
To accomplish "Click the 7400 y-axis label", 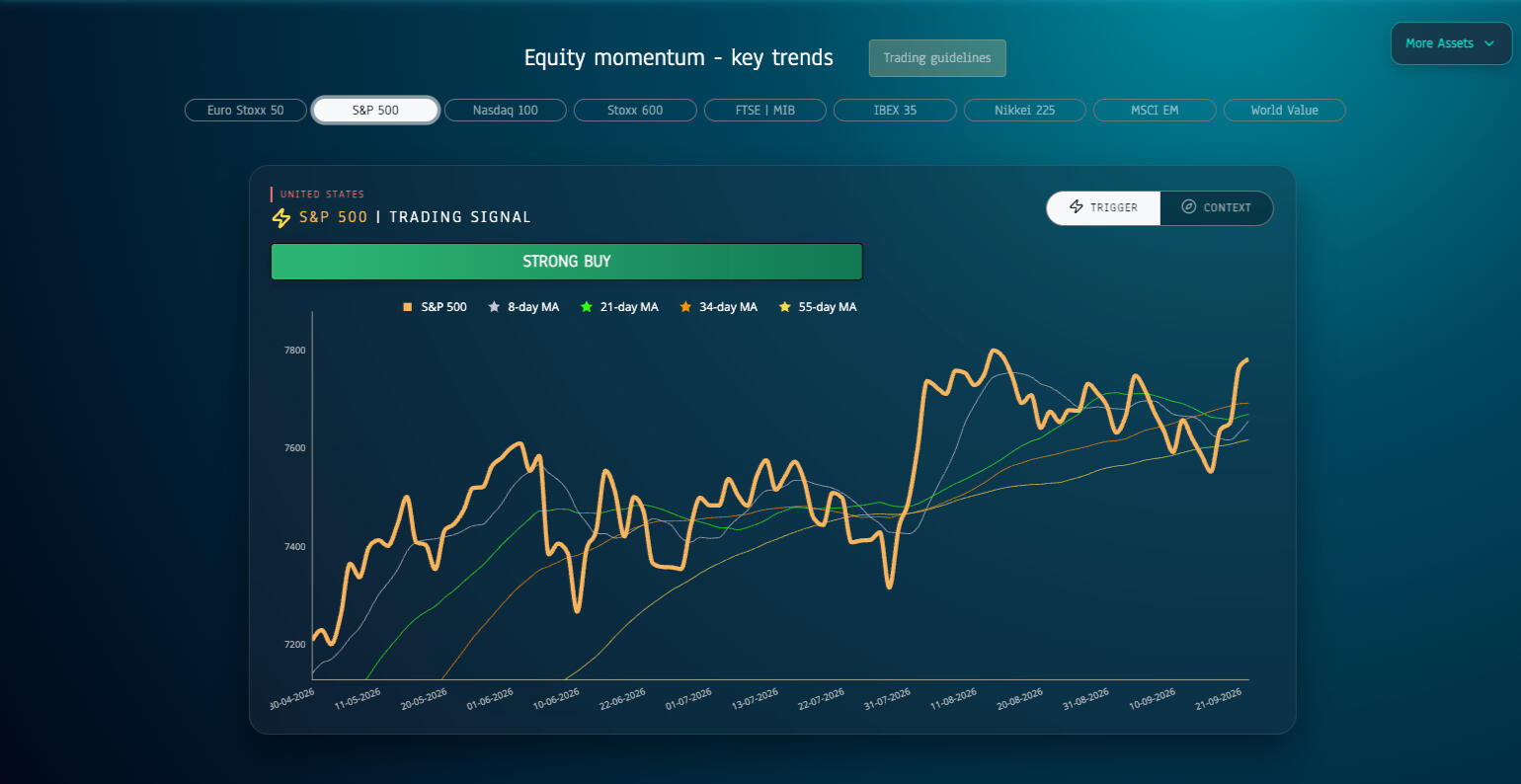I will click(x=295, y=547).
